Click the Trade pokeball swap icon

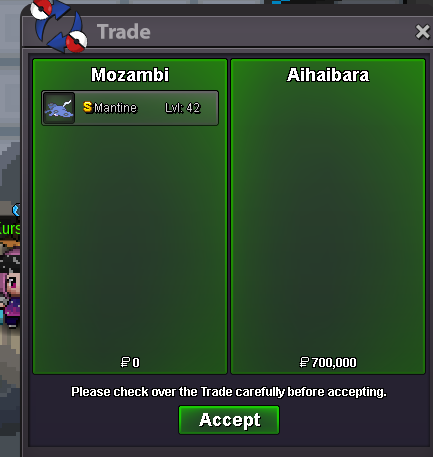(59, 27)
